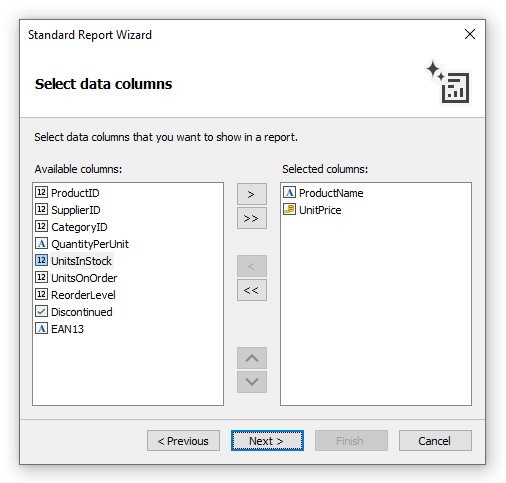Screen dimensions: 506x483
Task: Select UnitPrice in selected columns
Action: click(320, 210)
